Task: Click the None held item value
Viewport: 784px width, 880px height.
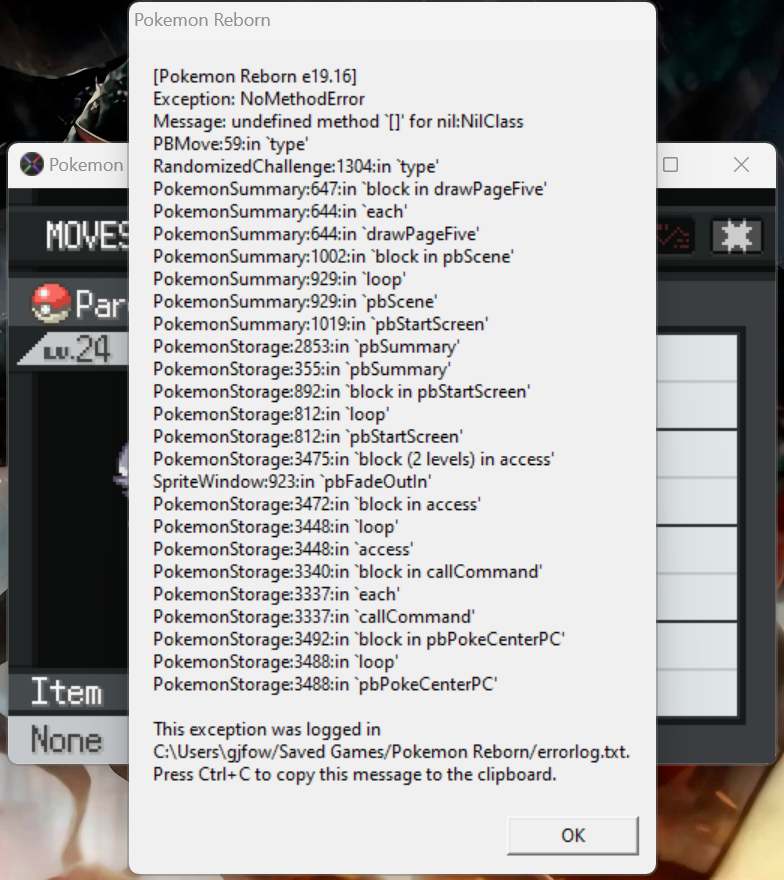Action: coord(66,740)
